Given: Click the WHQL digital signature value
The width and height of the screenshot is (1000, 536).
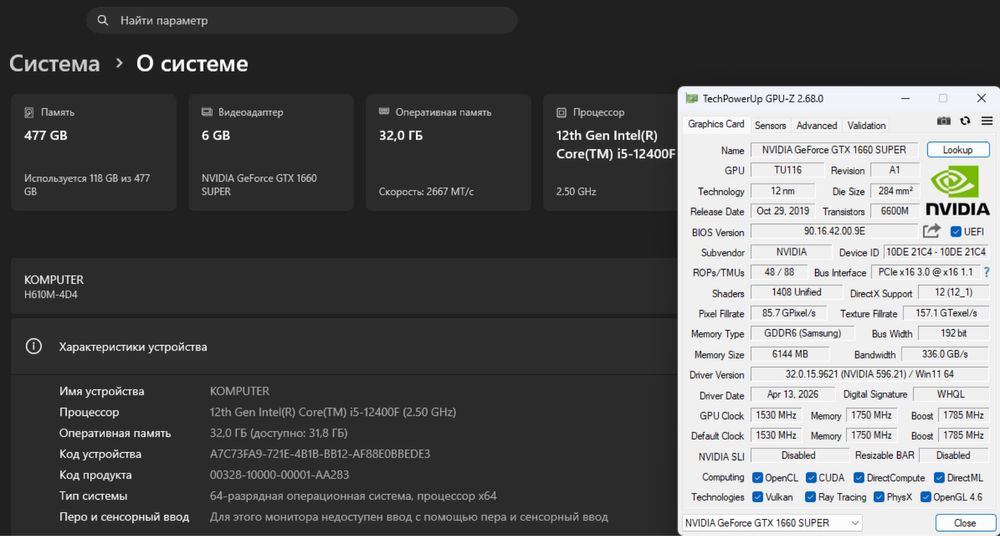Looking at the screenshot, I should tap(951, 394).
